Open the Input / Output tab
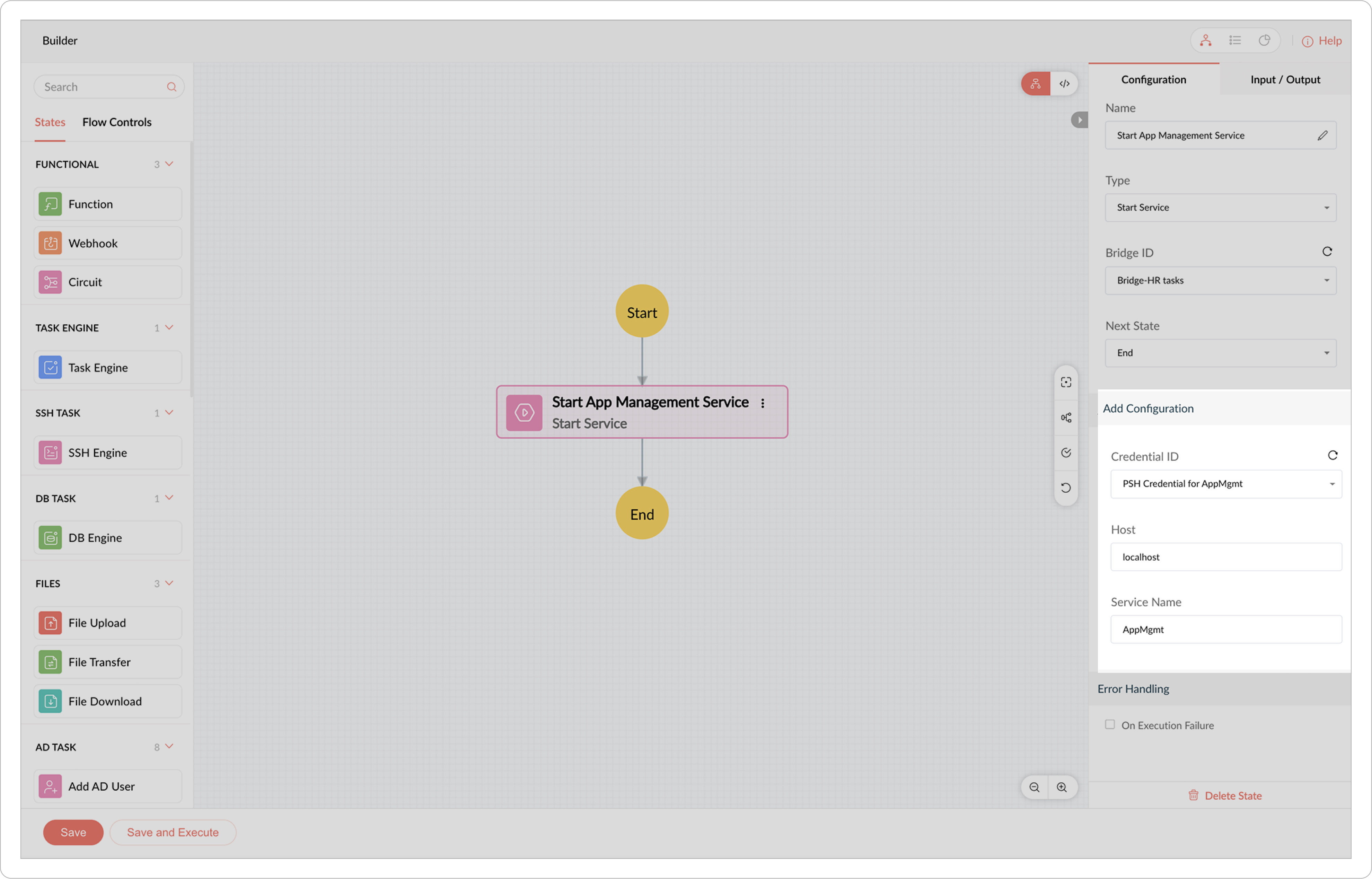 (1285, 79)
